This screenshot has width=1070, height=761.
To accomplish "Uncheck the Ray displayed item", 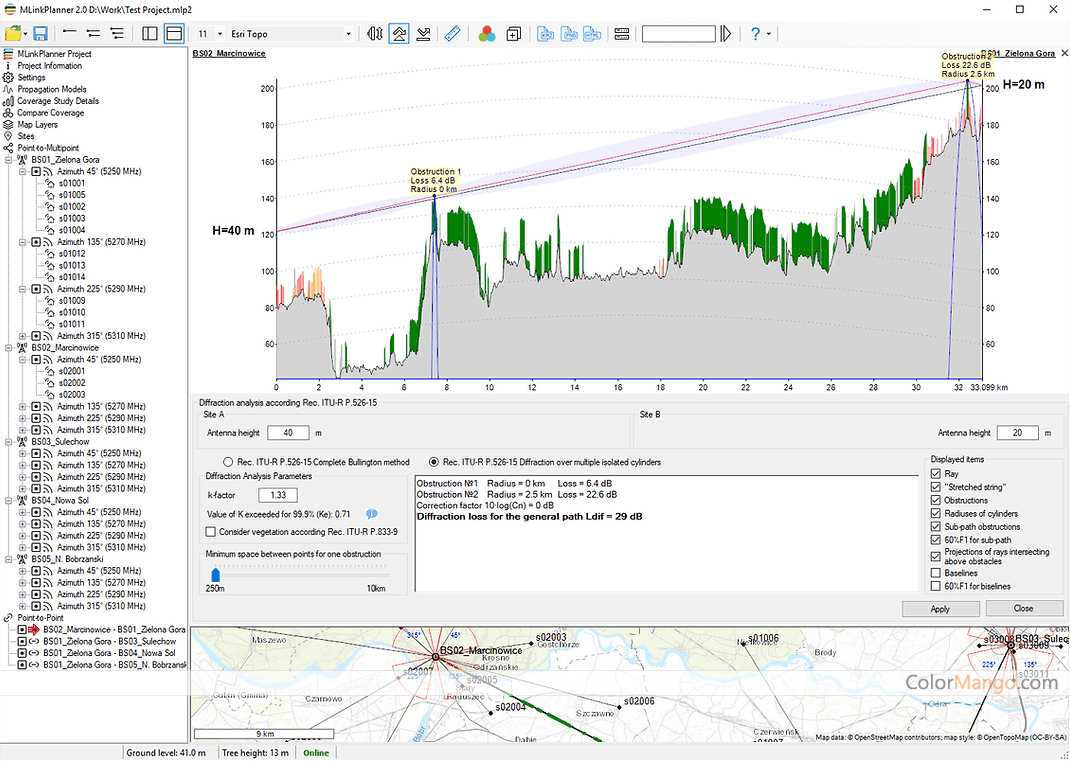I will pyautogui.click(x=936, y=474).
